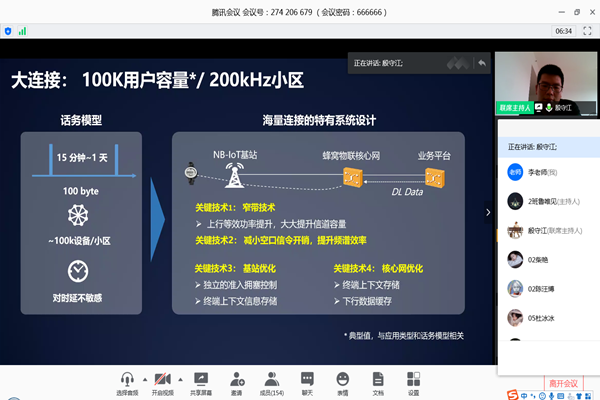Screen dimensions: 600x400
Task: Click the 离开会议 leave meeting button
Action: click(x=563, y=382)
